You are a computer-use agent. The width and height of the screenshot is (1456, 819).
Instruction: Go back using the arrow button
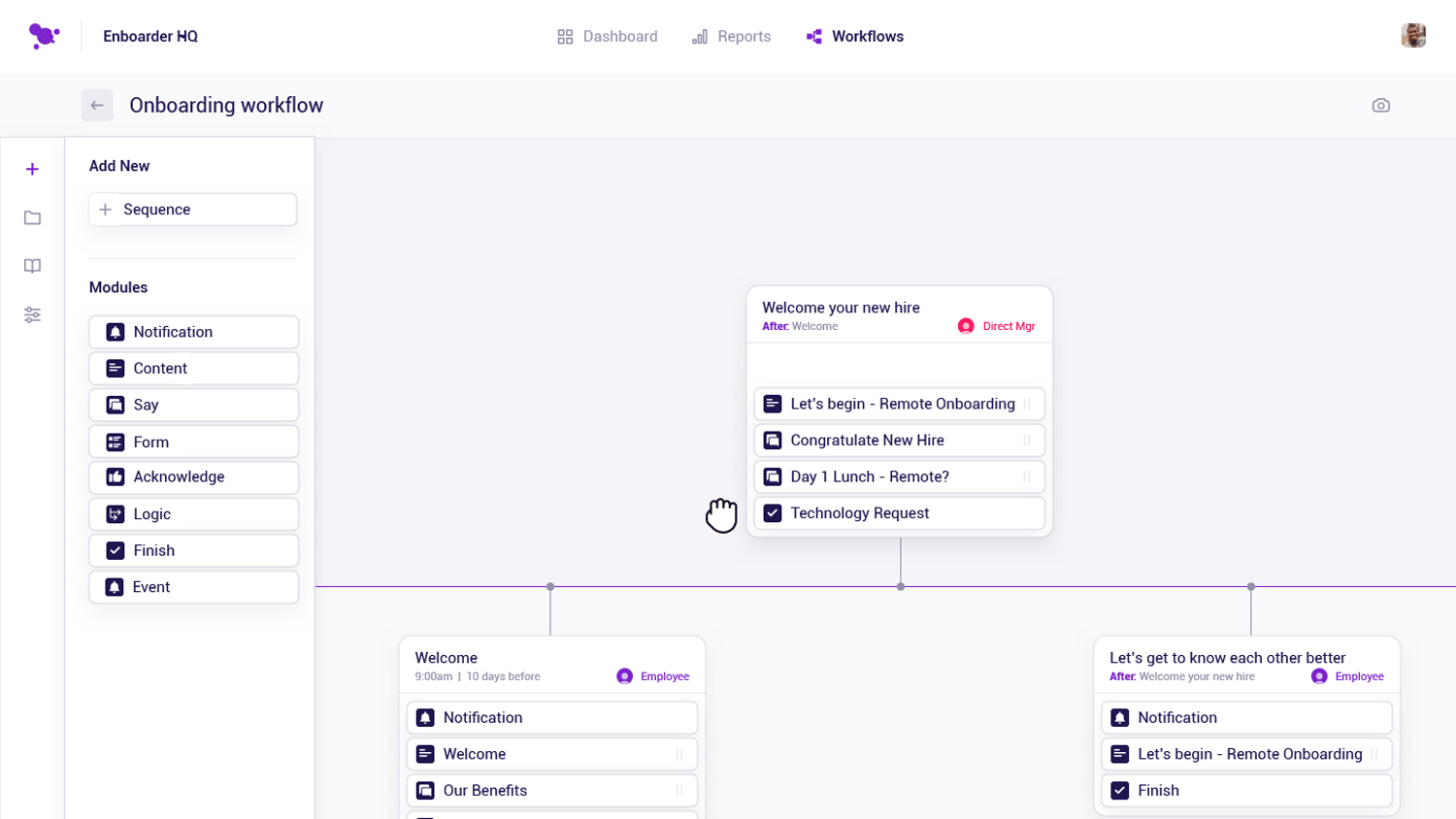coord(97,106)
